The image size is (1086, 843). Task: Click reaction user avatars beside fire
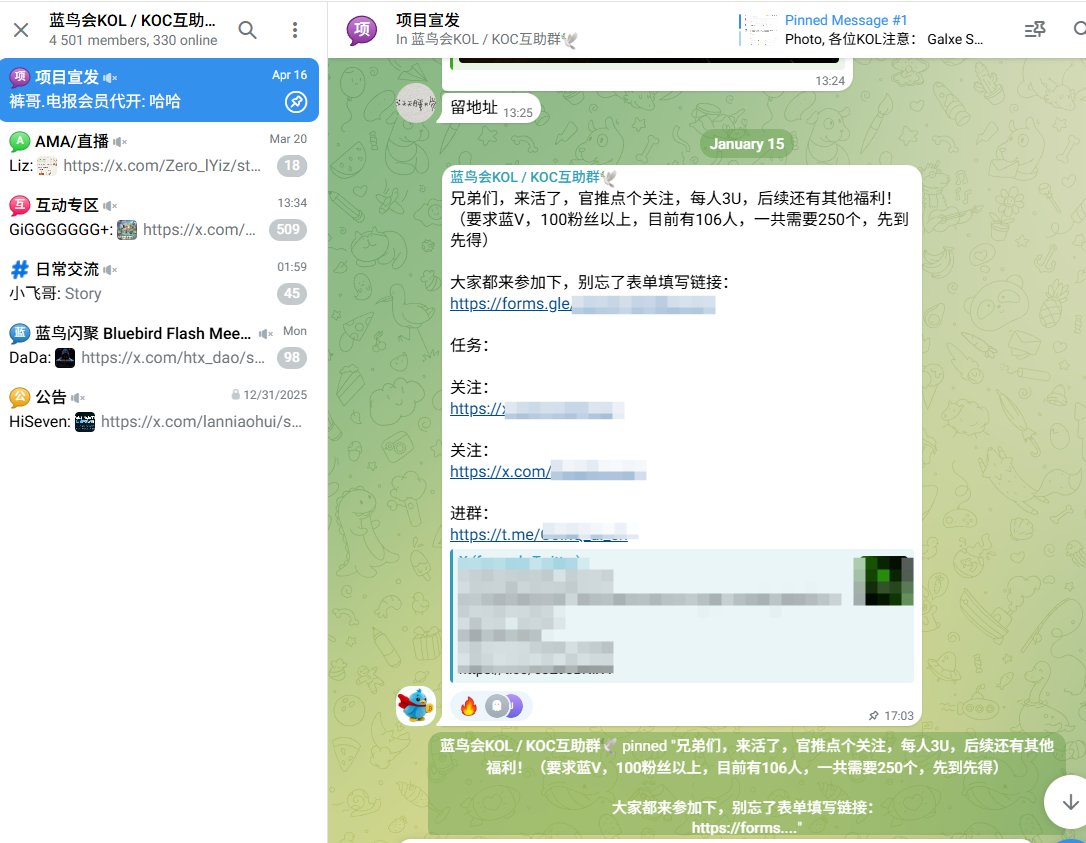[x=504, y=706]
